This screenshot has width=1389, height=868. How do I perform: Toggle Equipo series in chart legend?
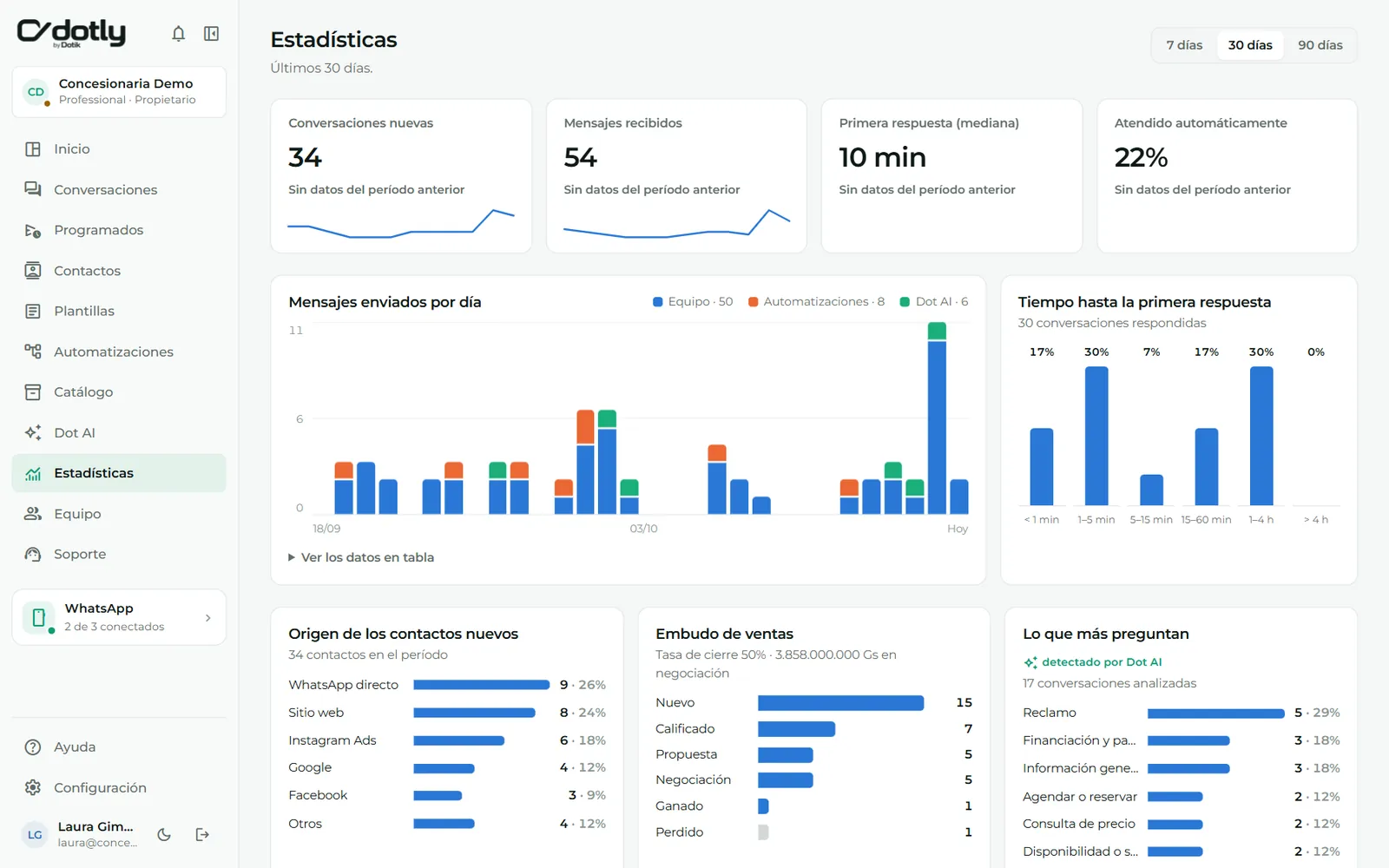[x=693, y=302]
